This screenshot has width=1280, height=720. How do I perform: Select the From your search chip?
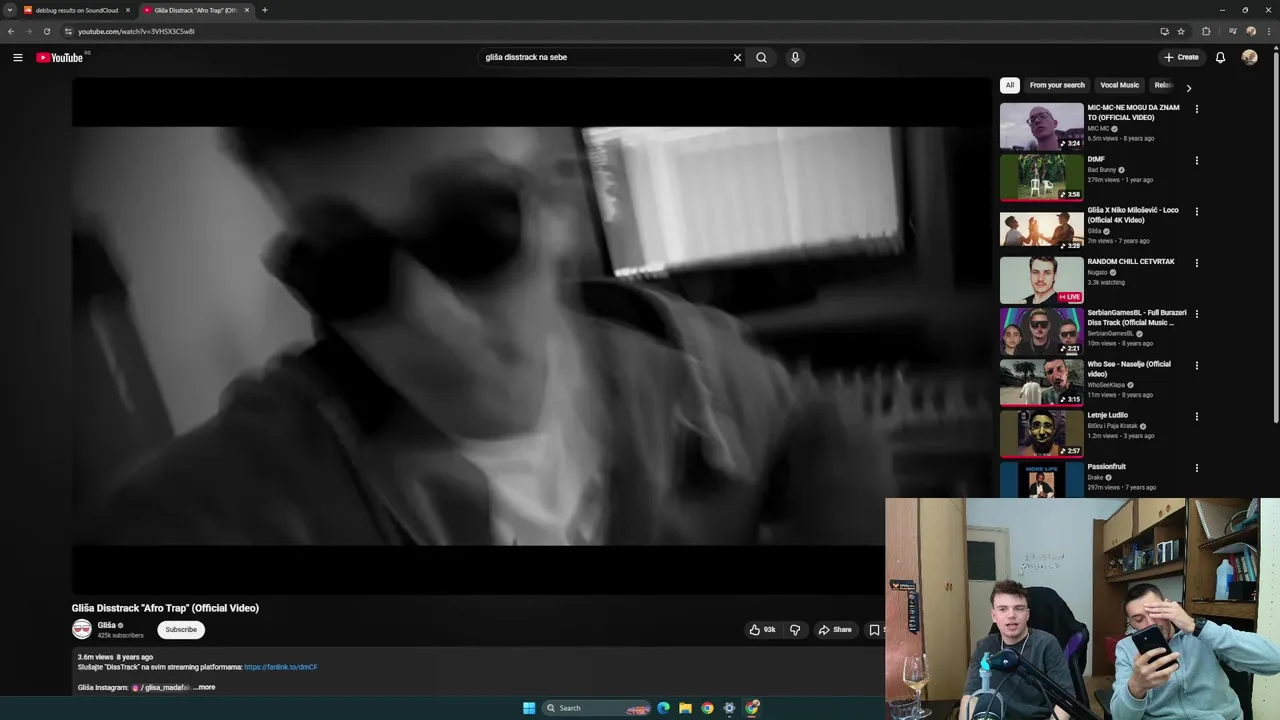tap(1057, 85)
